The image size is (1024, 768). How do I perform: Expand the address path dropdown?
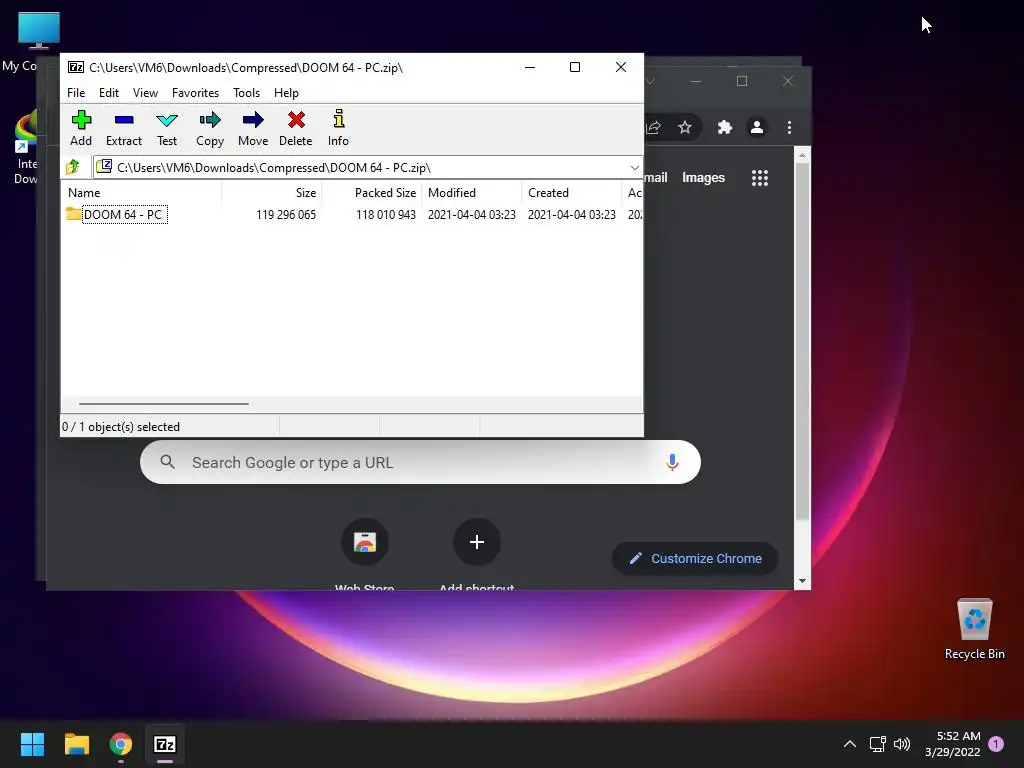[x=634, y=168]
